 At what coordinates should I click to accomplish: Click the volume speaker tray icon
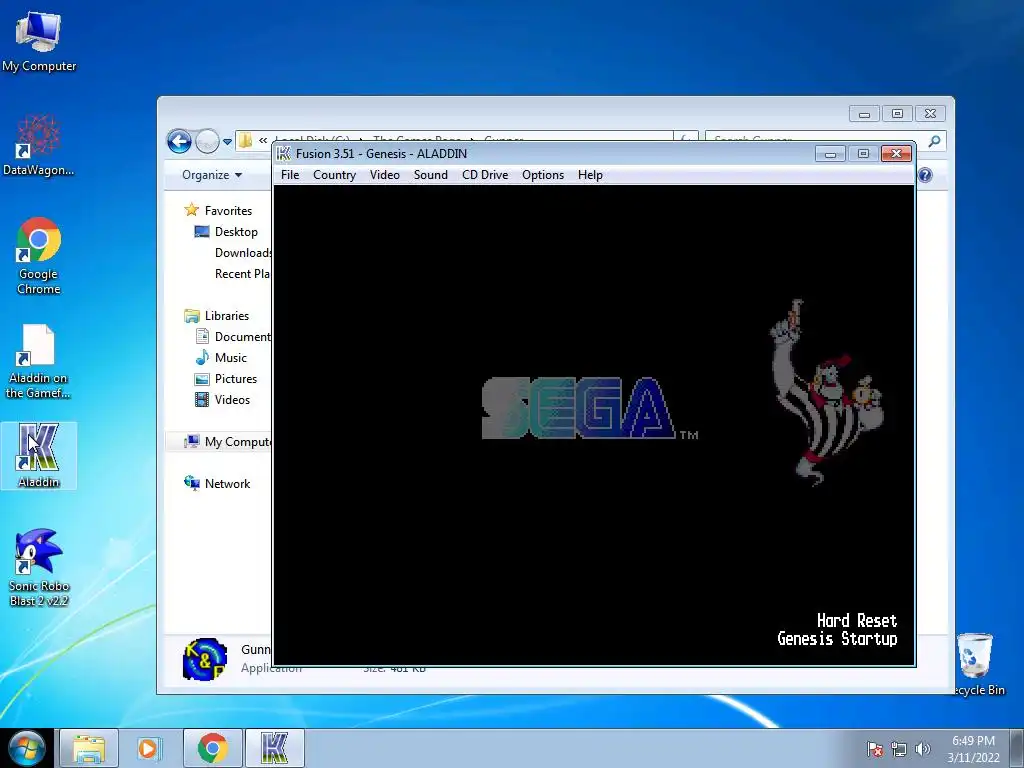pos(923,749)
